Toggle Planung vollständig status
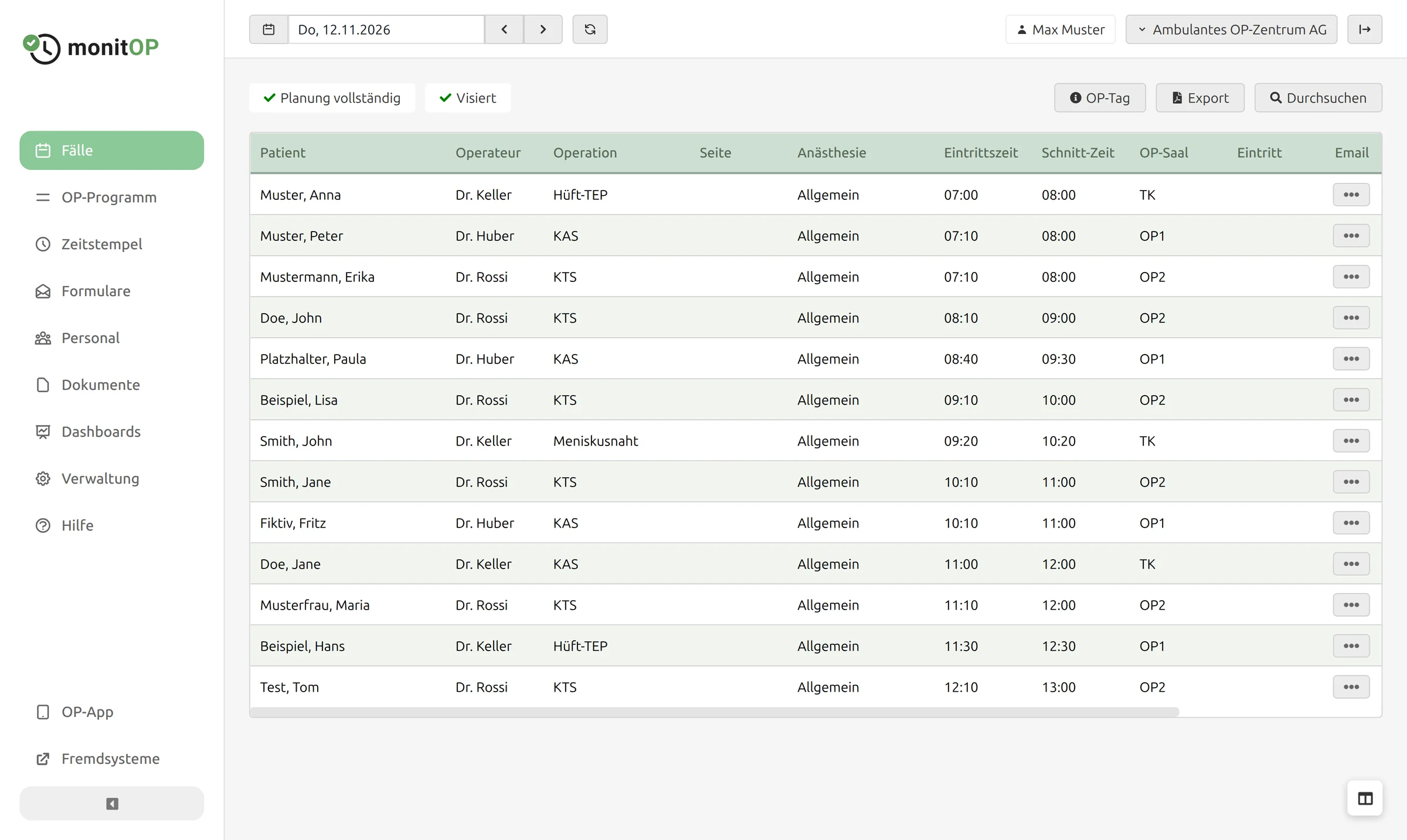The image size is (1407, 840). click(332, 98)
